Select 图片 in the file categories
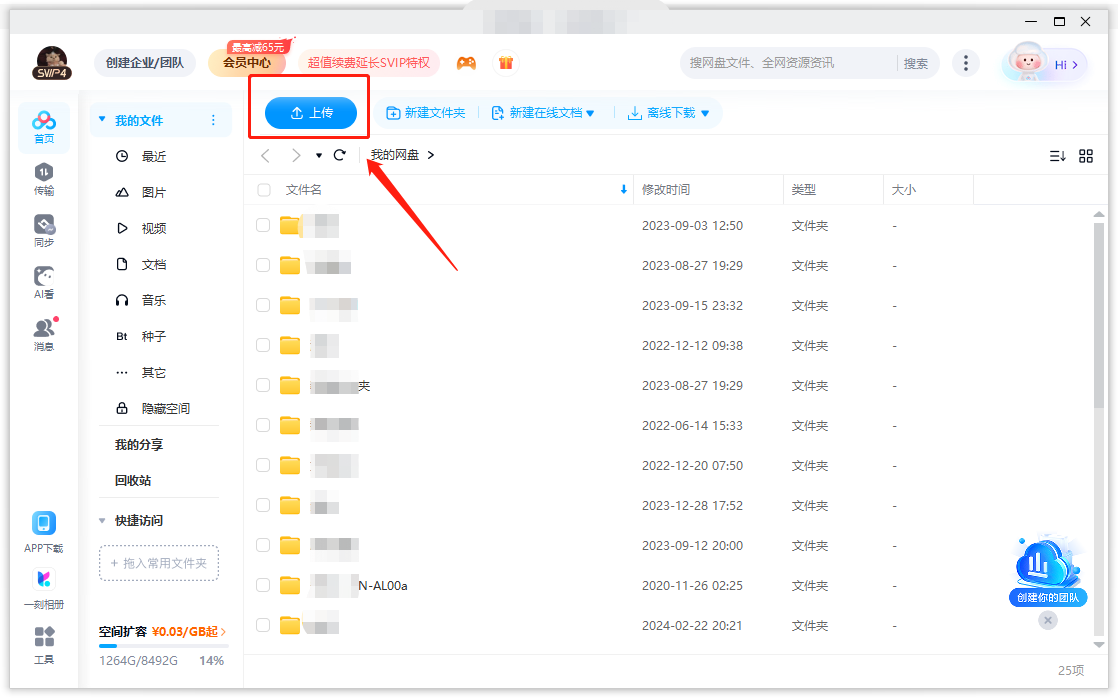This screenshot has height=698, width=1118. coord(154,193)
